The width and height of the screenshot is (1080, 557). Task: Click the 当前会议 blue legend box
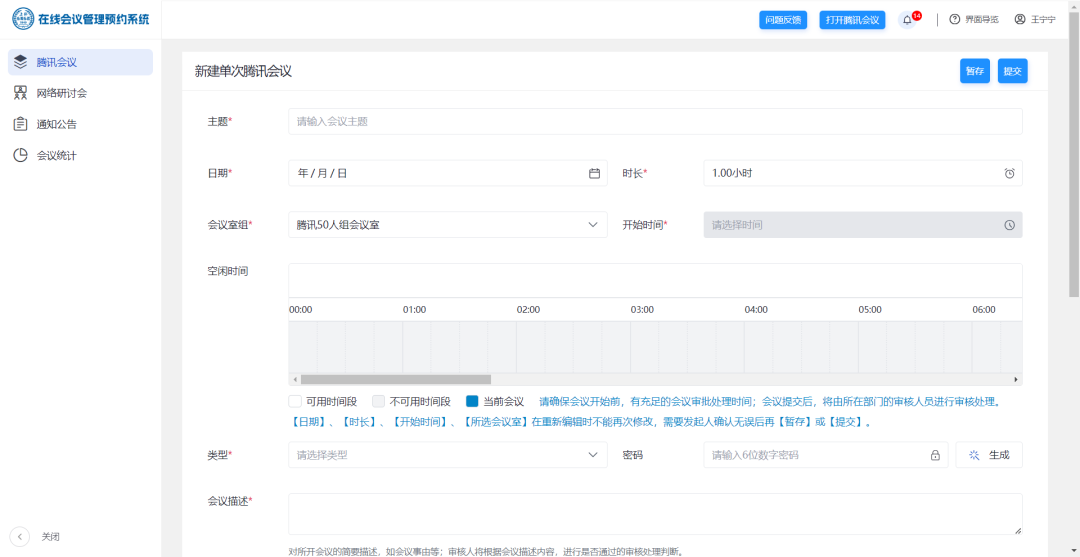pyautogui.click(x=472, y=401)
